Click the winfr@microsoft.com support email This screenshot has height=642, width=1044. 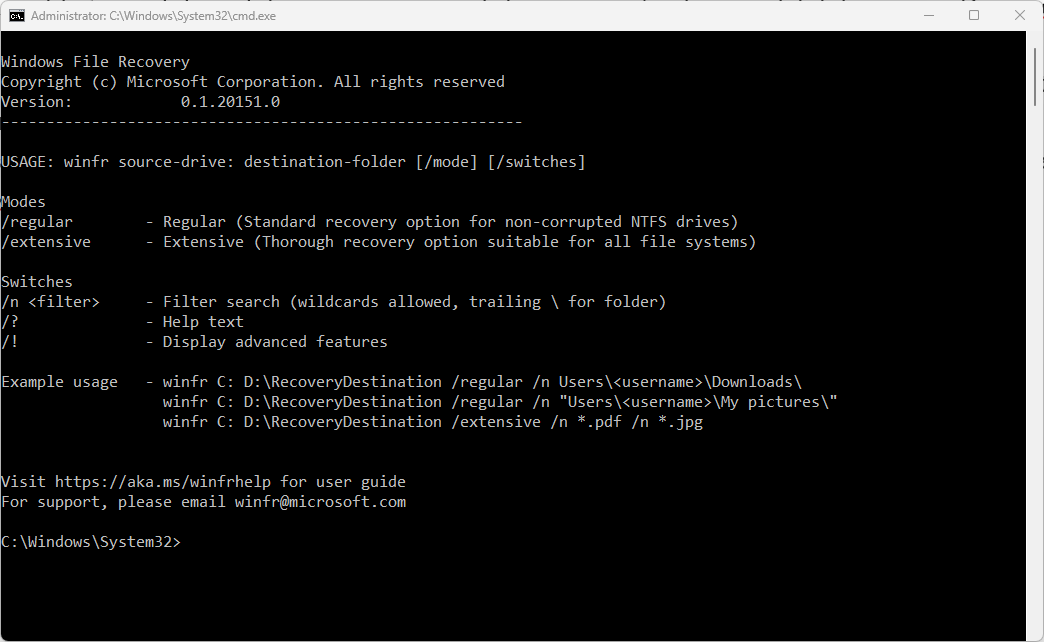click(320, 502)
